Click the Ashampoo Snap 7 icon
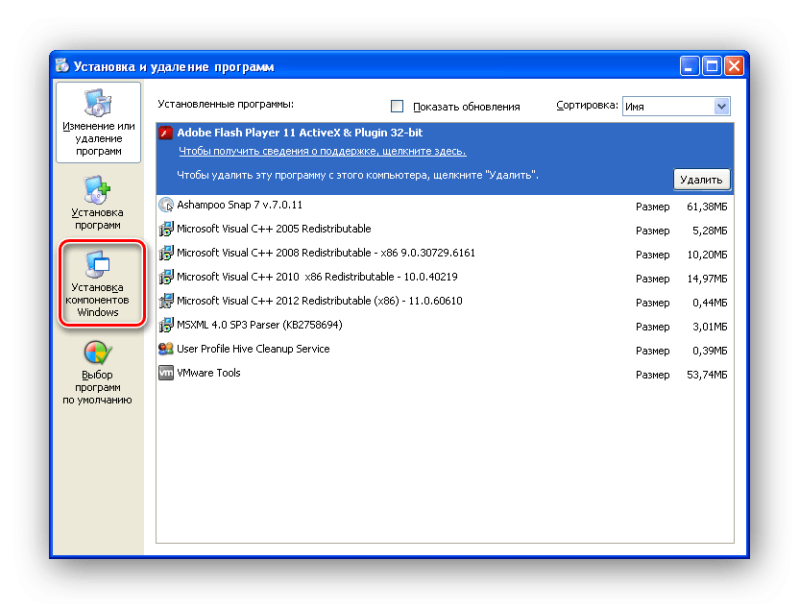Viewport: 800px width, 609px height. tap(166, 205)
